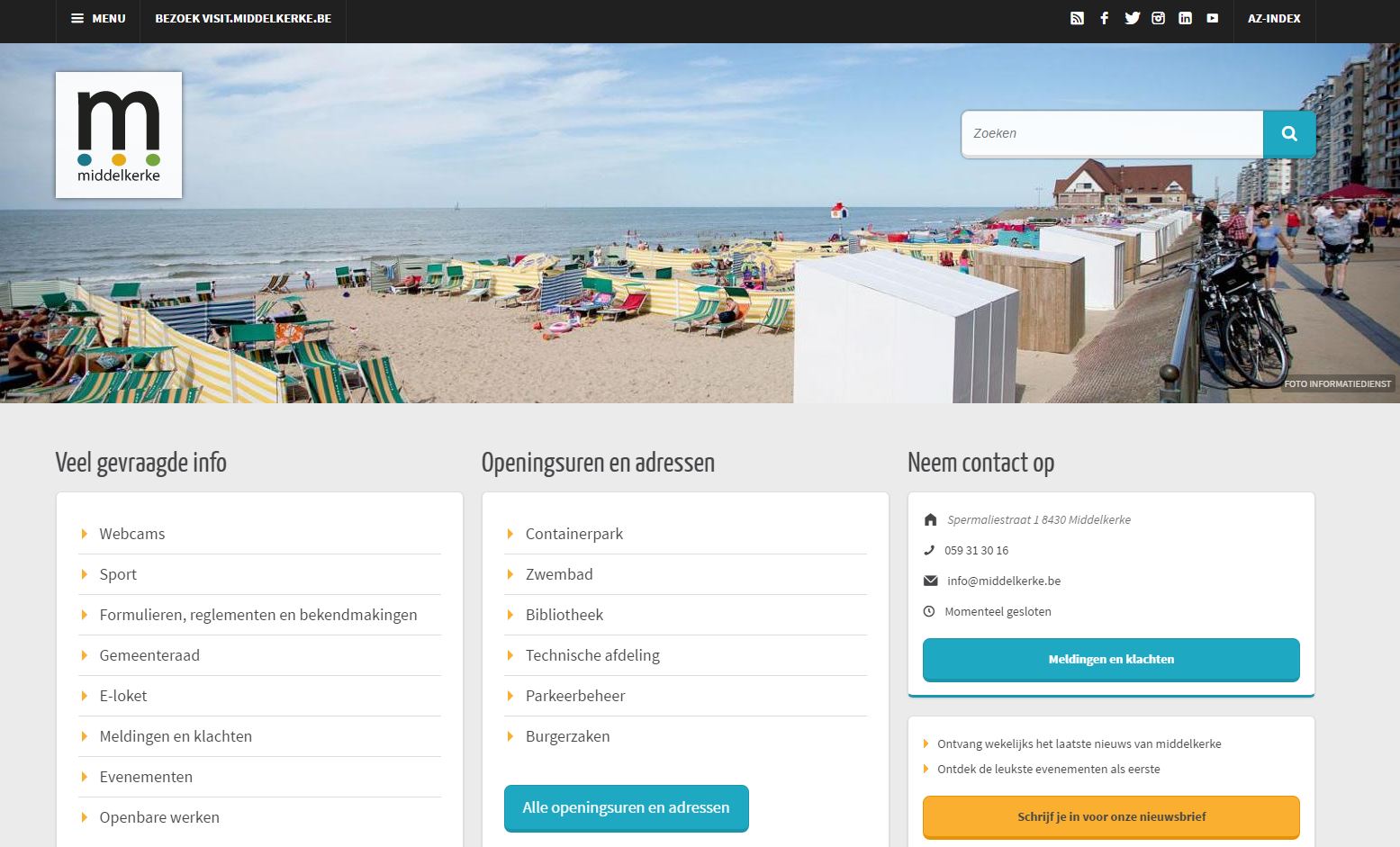
Task: Open the Technische afdeling link
Action: pos(592,655)
